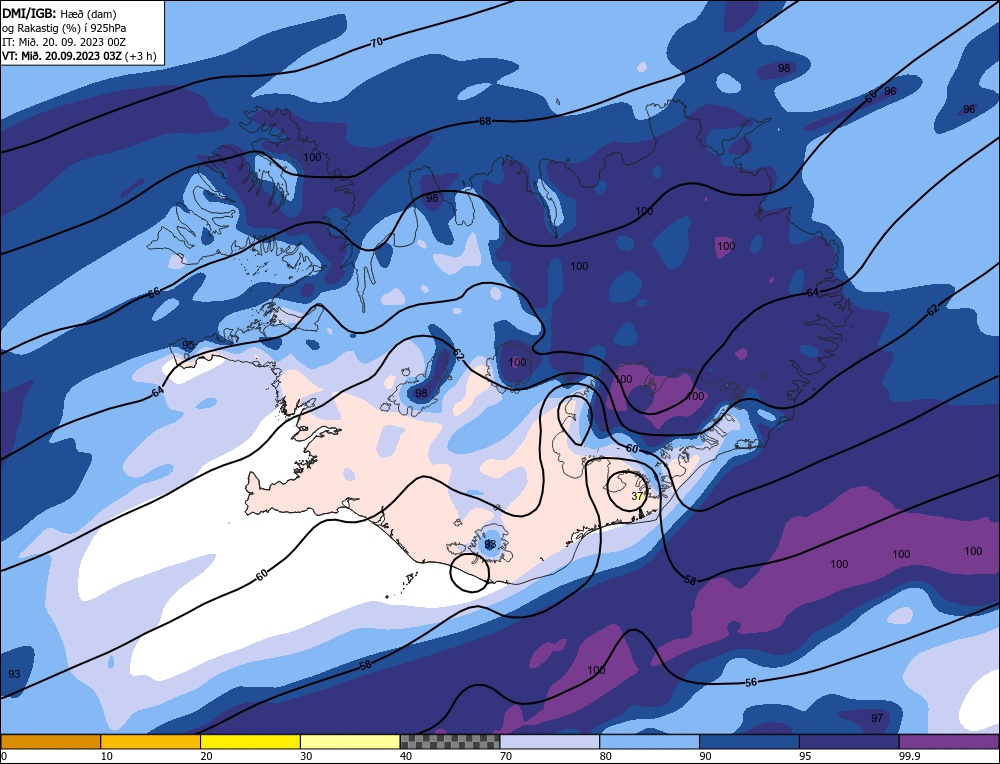1000x764 pixels.
Task: Click the orange 10–20 legend swatch
Action: click(x=151, y=741)
